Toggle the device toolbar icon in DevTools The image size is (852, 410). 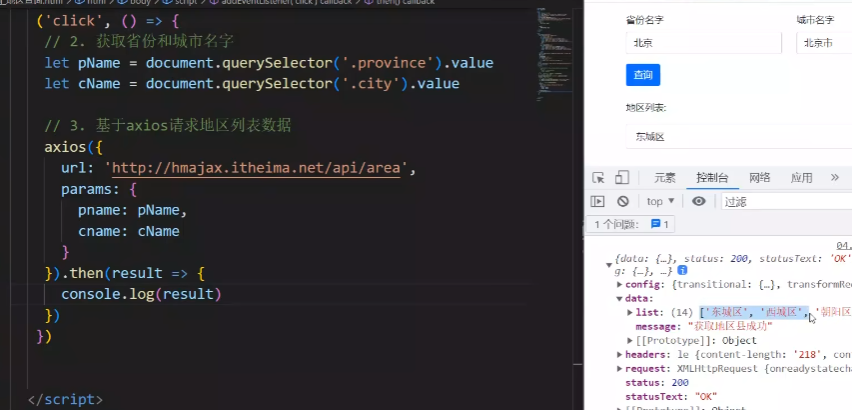click(622, 178)
